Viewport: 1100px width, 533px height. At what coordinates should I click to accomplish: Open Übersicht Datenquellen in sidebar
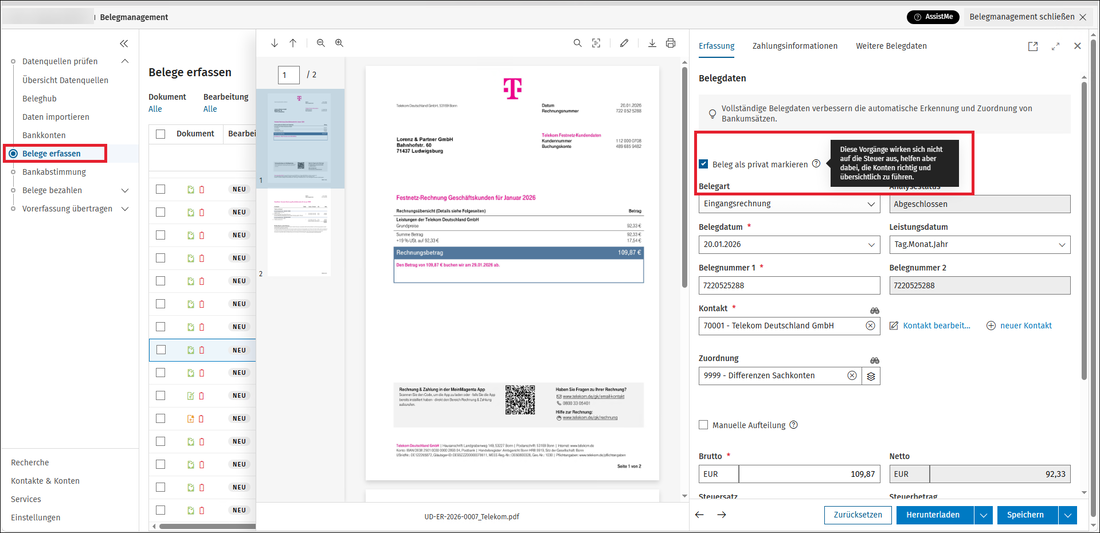[x=65, y=80]
